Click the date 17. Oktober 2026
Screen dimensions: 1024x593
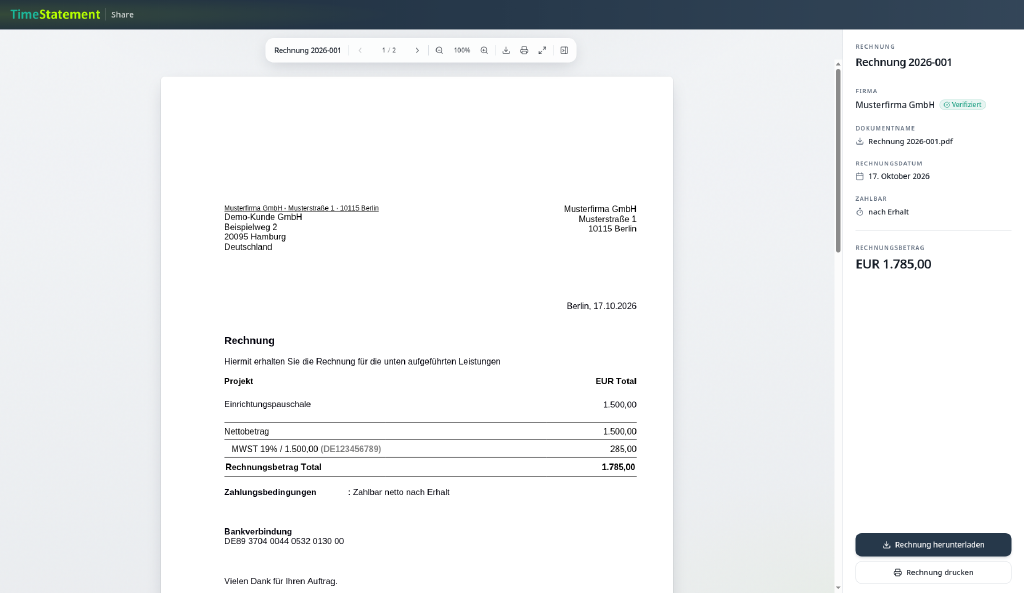pyautogui.click(x=899, y=176)
